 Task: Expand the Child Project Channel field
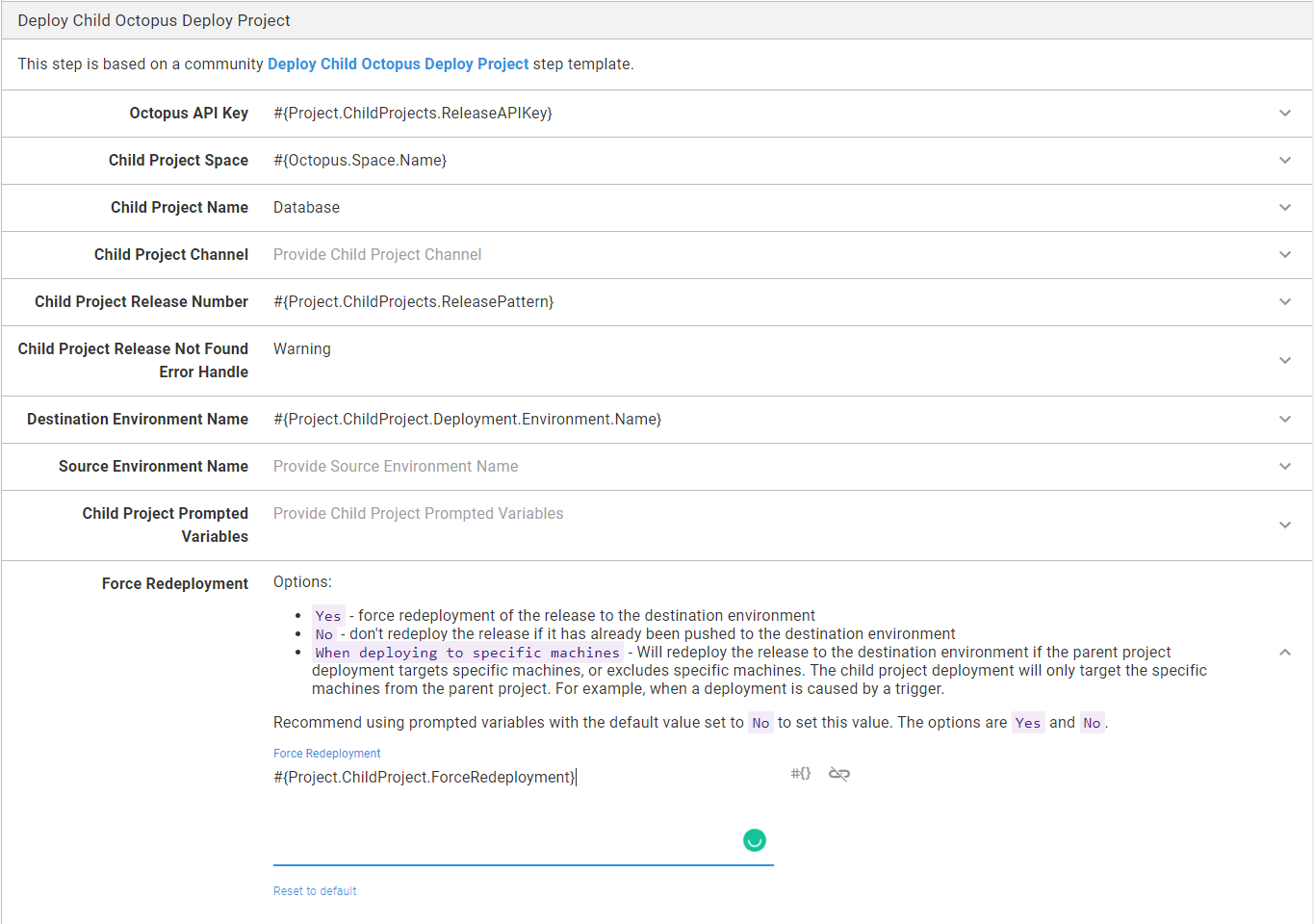[1285, 255]
